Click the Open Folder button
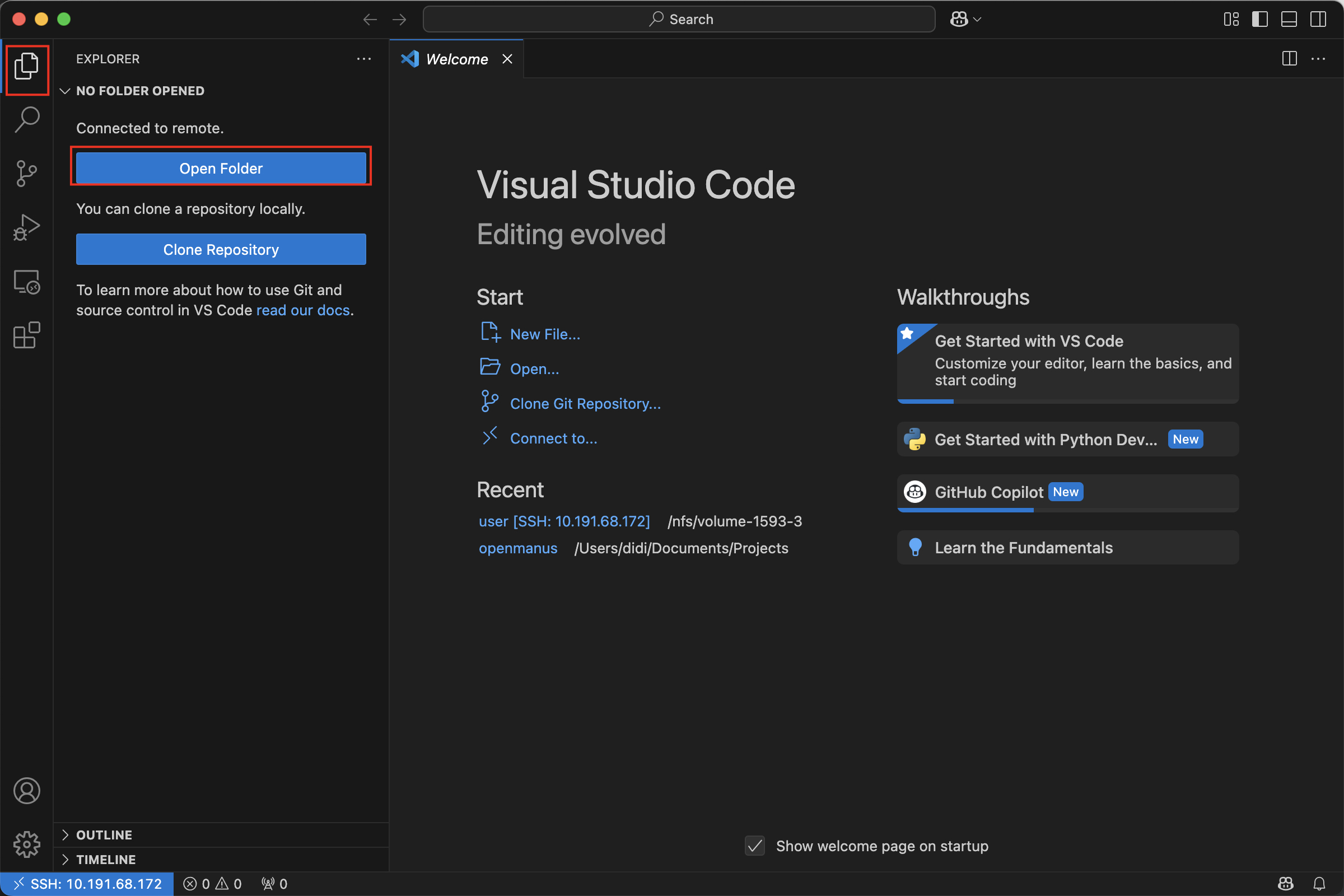The image size is (1344, 896). [x=221, y=168]
